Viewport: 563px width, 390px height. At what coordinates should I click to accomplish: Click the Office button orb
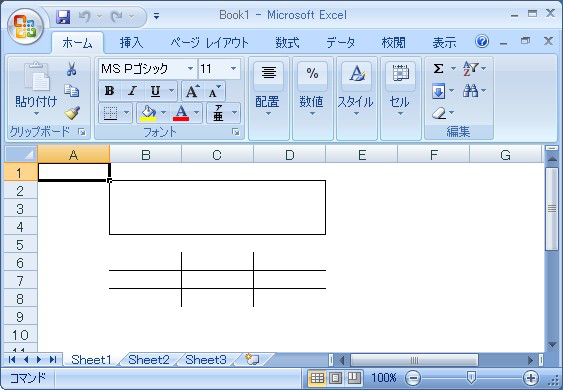(25, 26)
